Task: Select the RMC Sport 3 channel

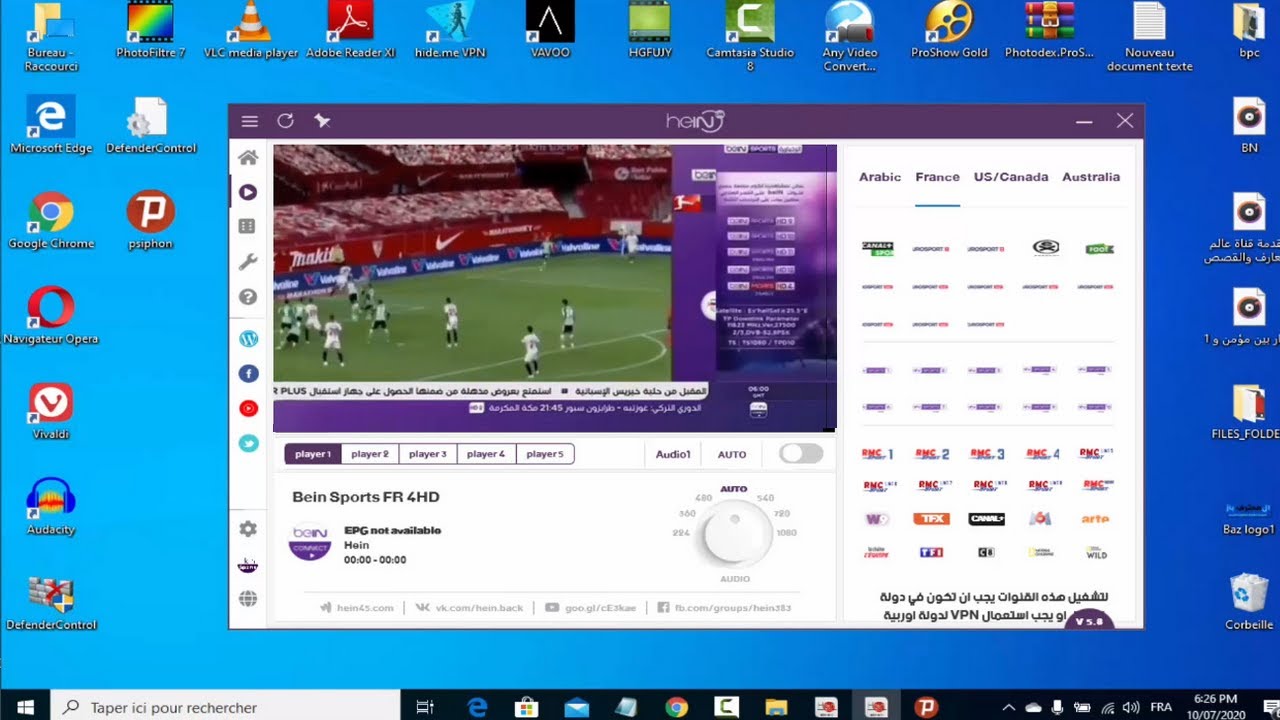Action: [986, 454]
